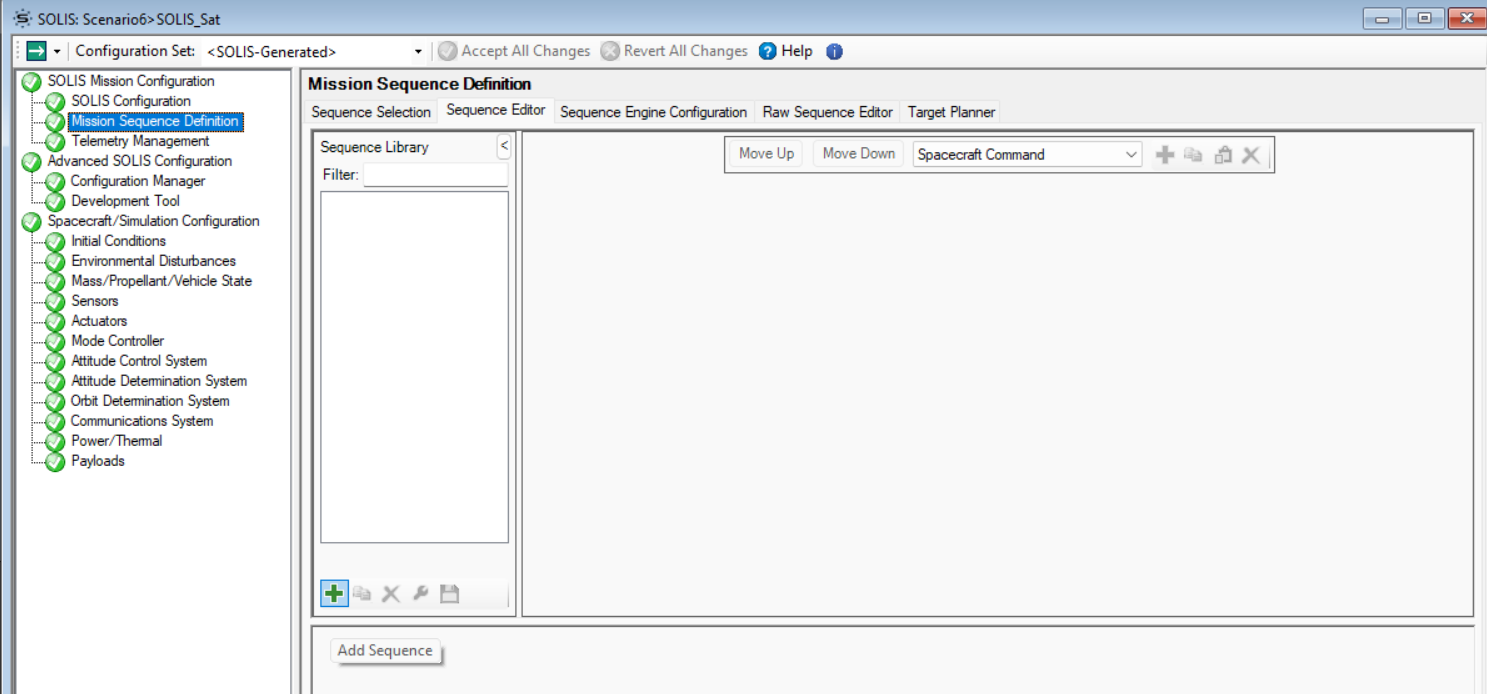Image resolution: width=1487 pixels, height=694 pixels.
Task: Click the Add Sequence button
Action: 385,650
